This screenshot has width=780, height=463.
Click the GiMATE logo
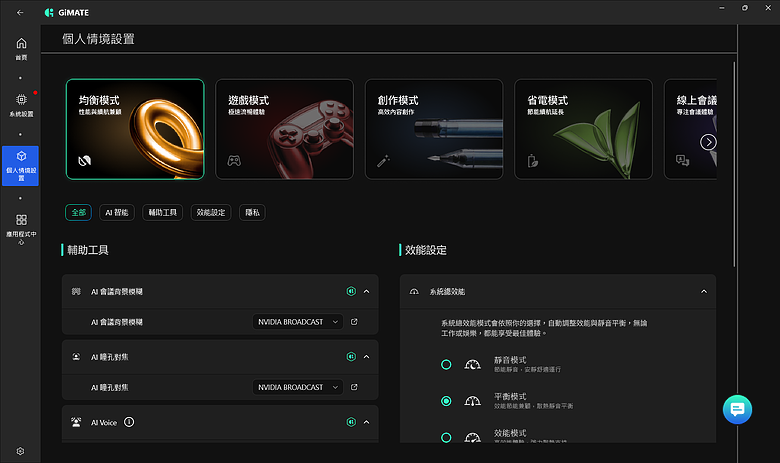(x=67, y=12)
